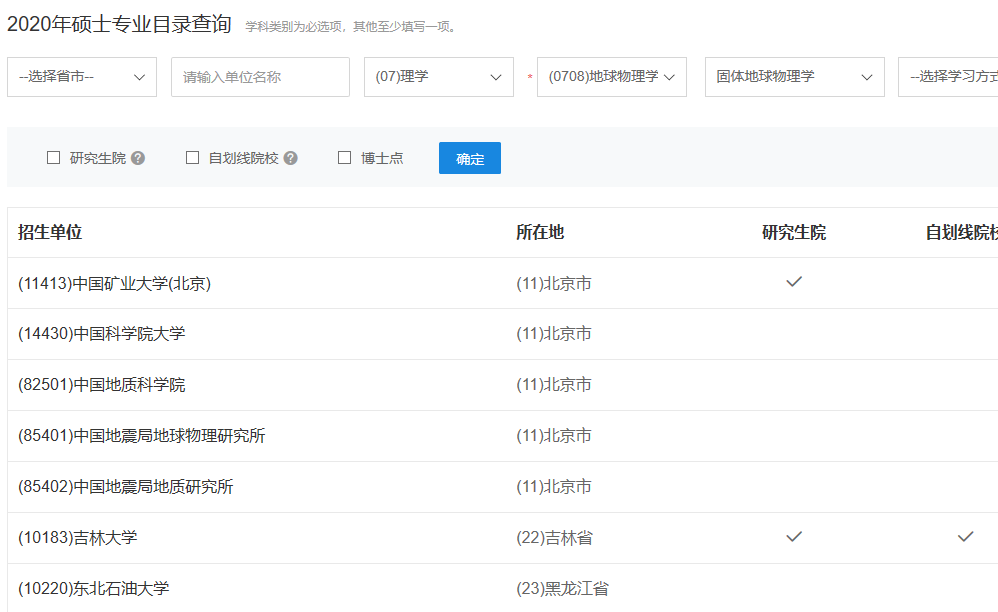The image size is (998, 612).
Task: Click the 自划线院校 checkmark for 吉林大学
Action: (x=966, y=537)
